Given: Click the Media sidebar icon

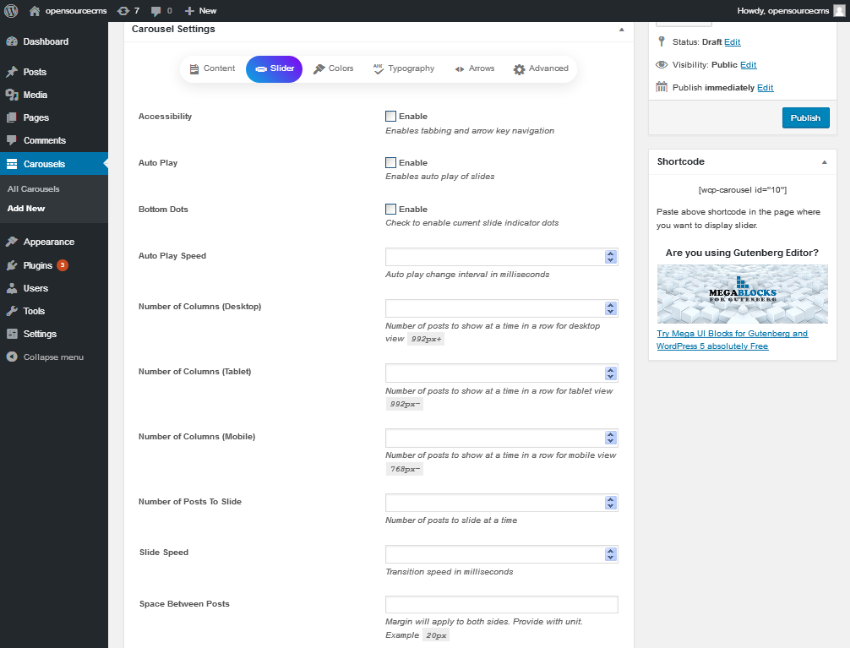Looking at the screenshot, I should (11, 94).
